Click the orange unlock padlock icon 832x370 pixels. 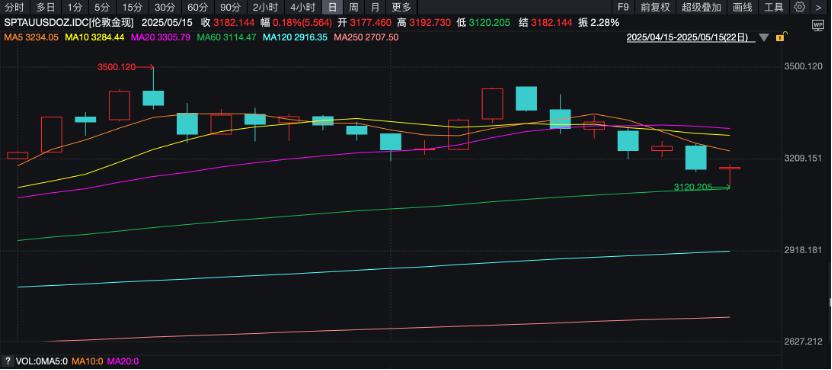[781, 37]
